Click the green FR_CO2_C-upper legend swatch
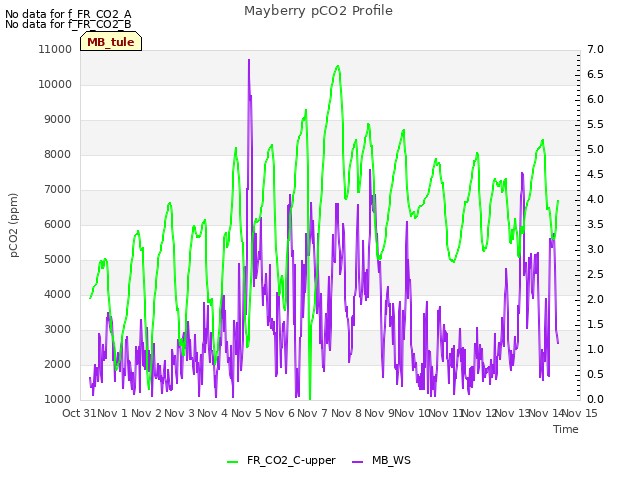This screenshot has width=640, height=480. [232, 461]
